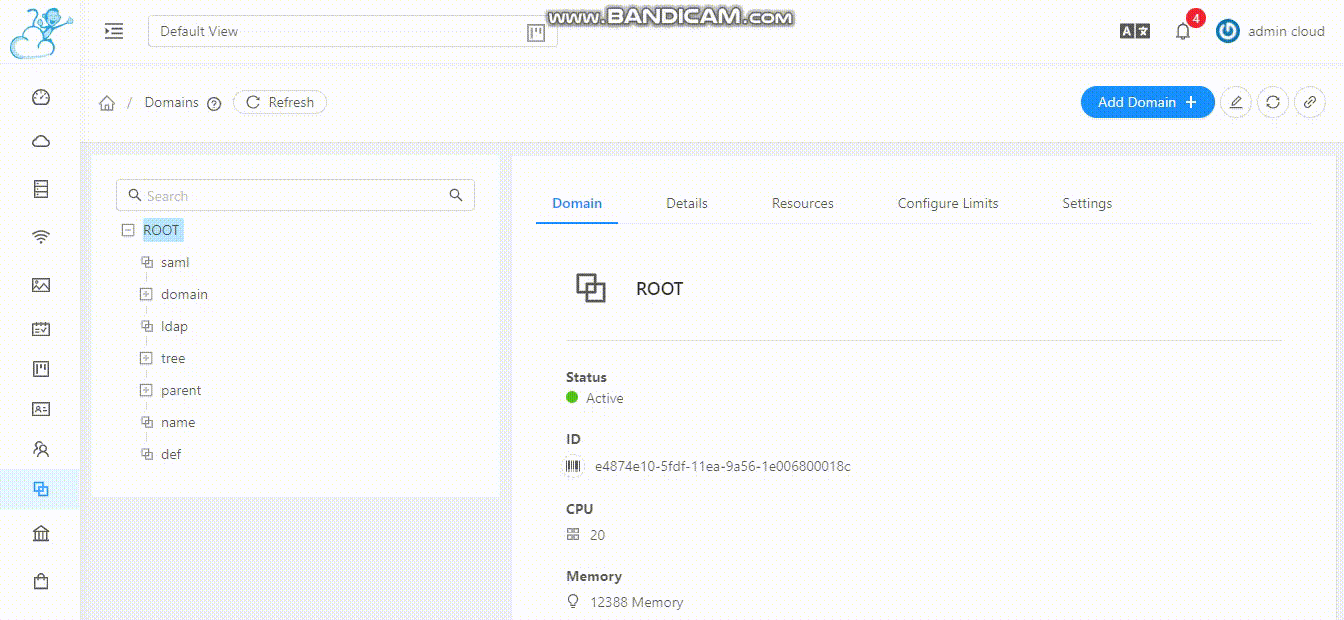Screen dimensions: 1344x620
Task: Open Domains help question icon
Action: tap(214, 103)
